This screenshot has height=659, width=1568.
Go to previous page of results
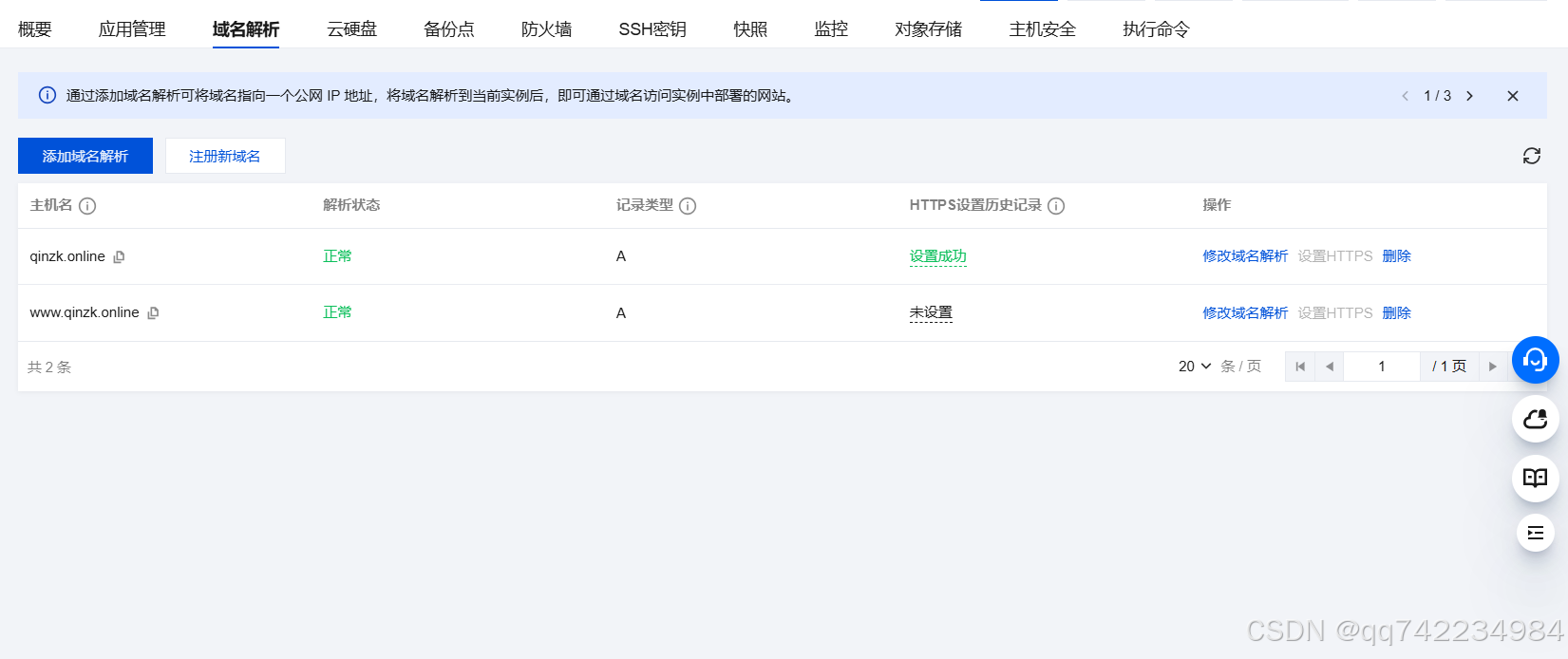[x=1330, y=367]
